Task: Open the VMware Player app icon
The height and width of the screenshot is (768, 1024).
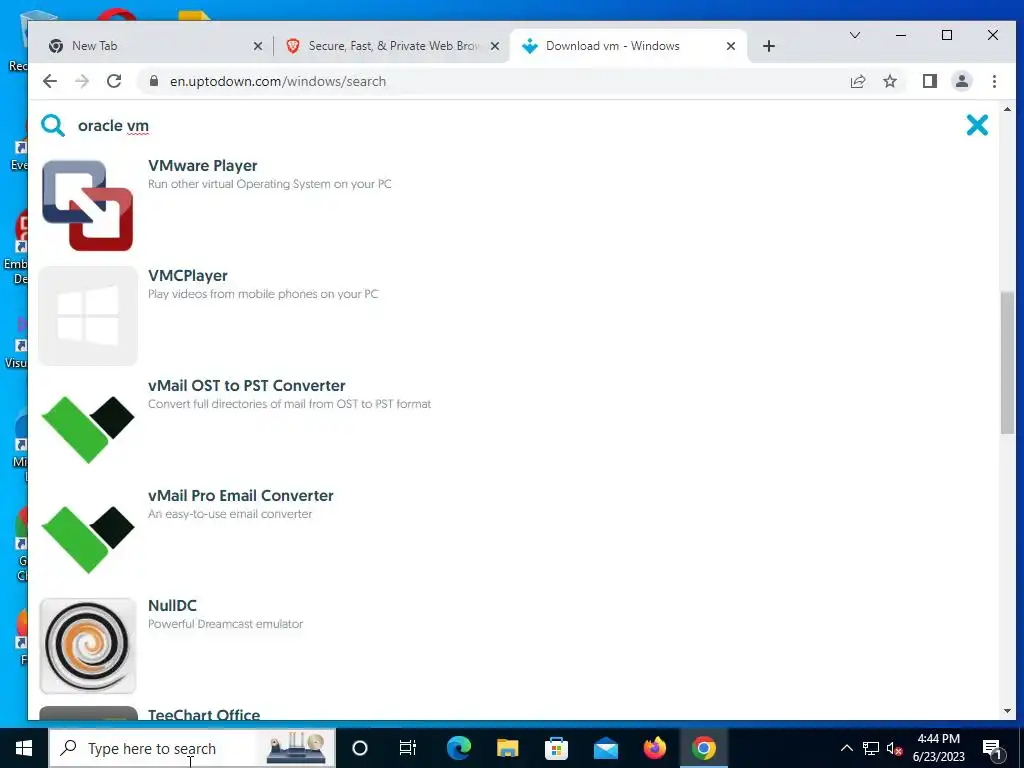Action: 88,206
